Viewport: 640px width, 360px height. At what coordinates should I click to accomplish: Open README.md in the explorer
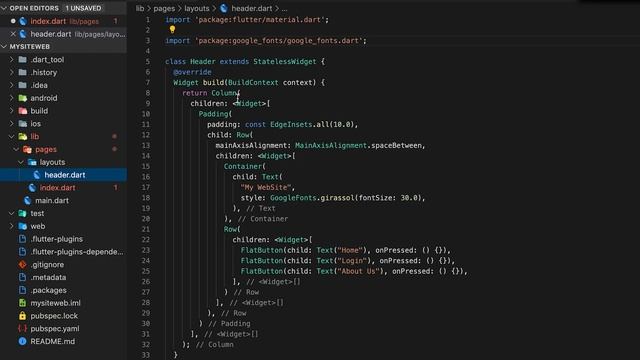tap(63, 341)
